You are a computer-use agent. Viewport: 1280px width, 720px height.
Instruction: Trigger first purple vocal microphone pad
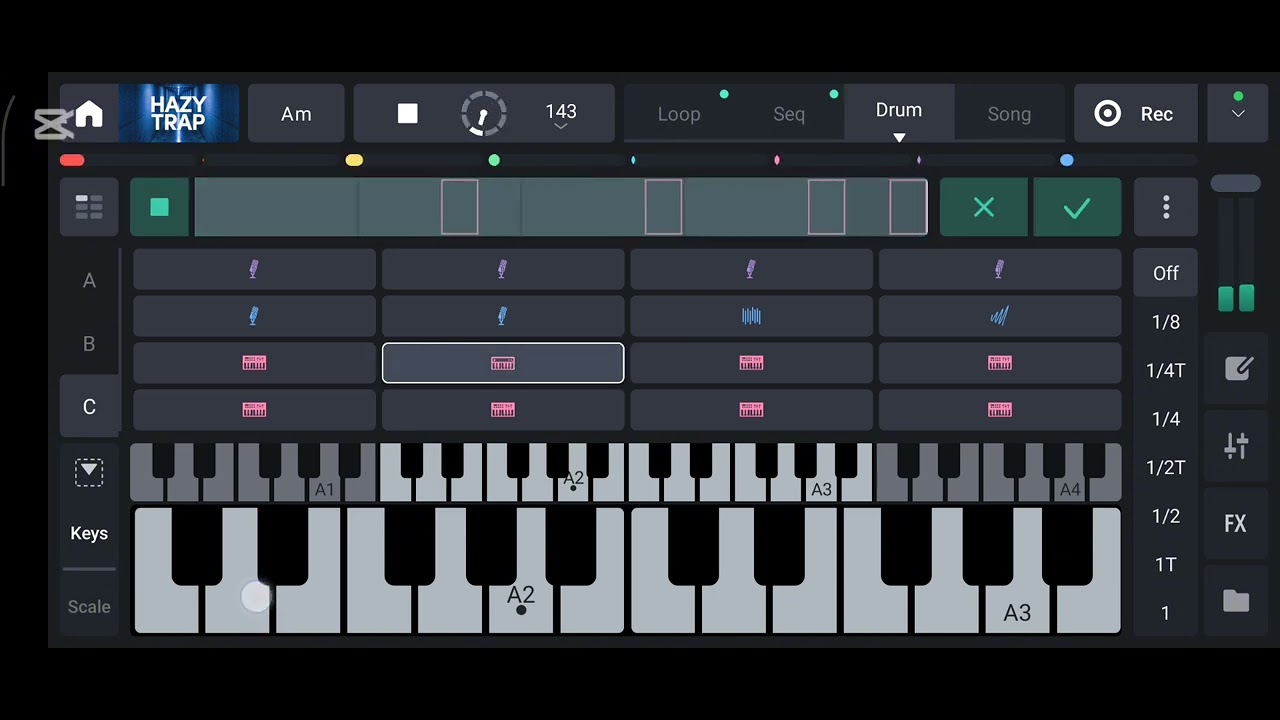(254, 269)
